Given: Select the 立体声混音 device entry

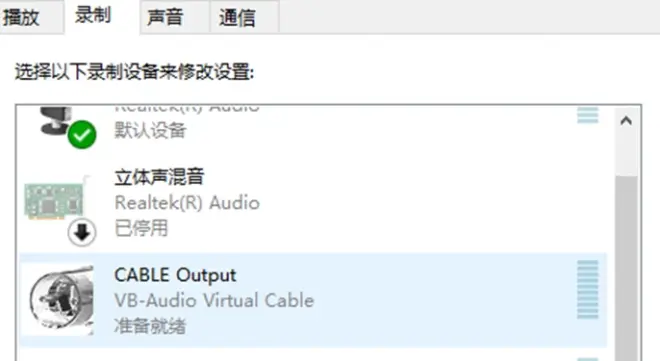Looking at the screenshot, I should (313, 202).
